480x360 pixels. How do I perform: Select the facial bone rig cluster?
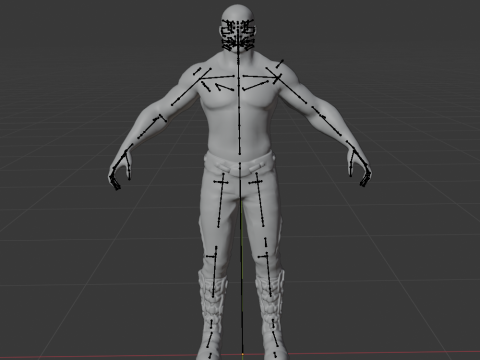pos(238,35)
